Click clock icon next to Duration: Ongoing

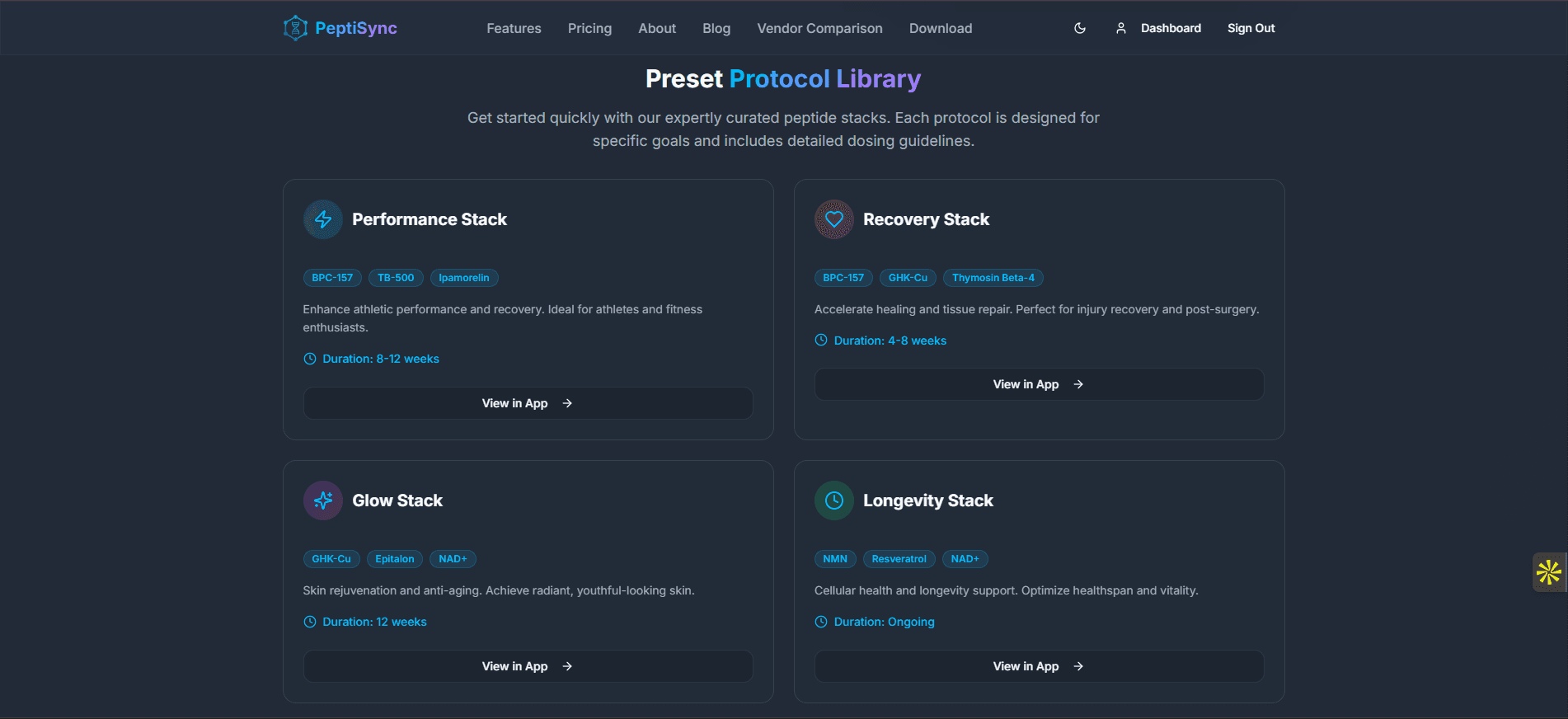(821, 622)
